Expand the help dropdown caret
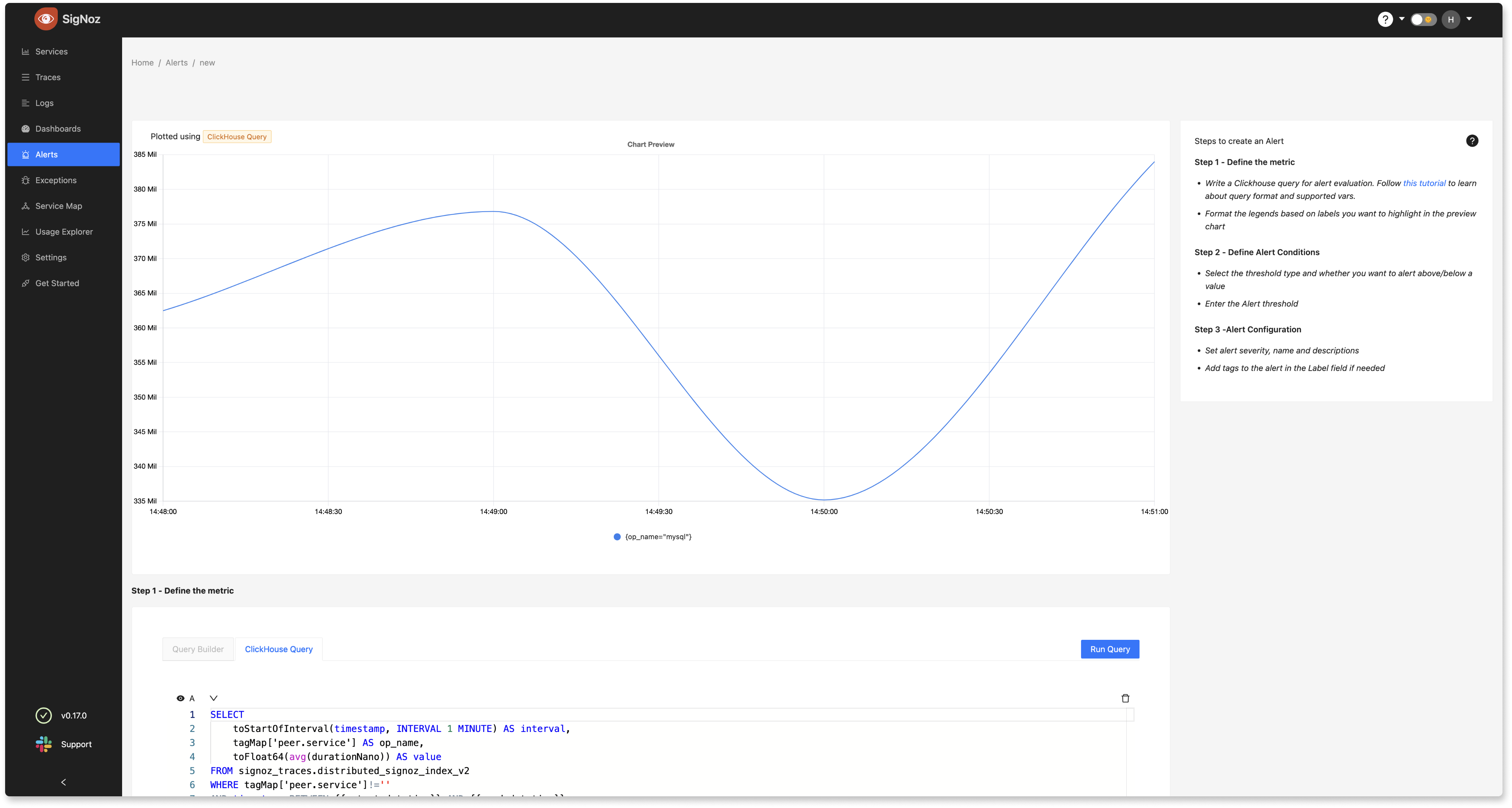The height and width of the screenshot is (808, 1512). tap(1402, 19)
